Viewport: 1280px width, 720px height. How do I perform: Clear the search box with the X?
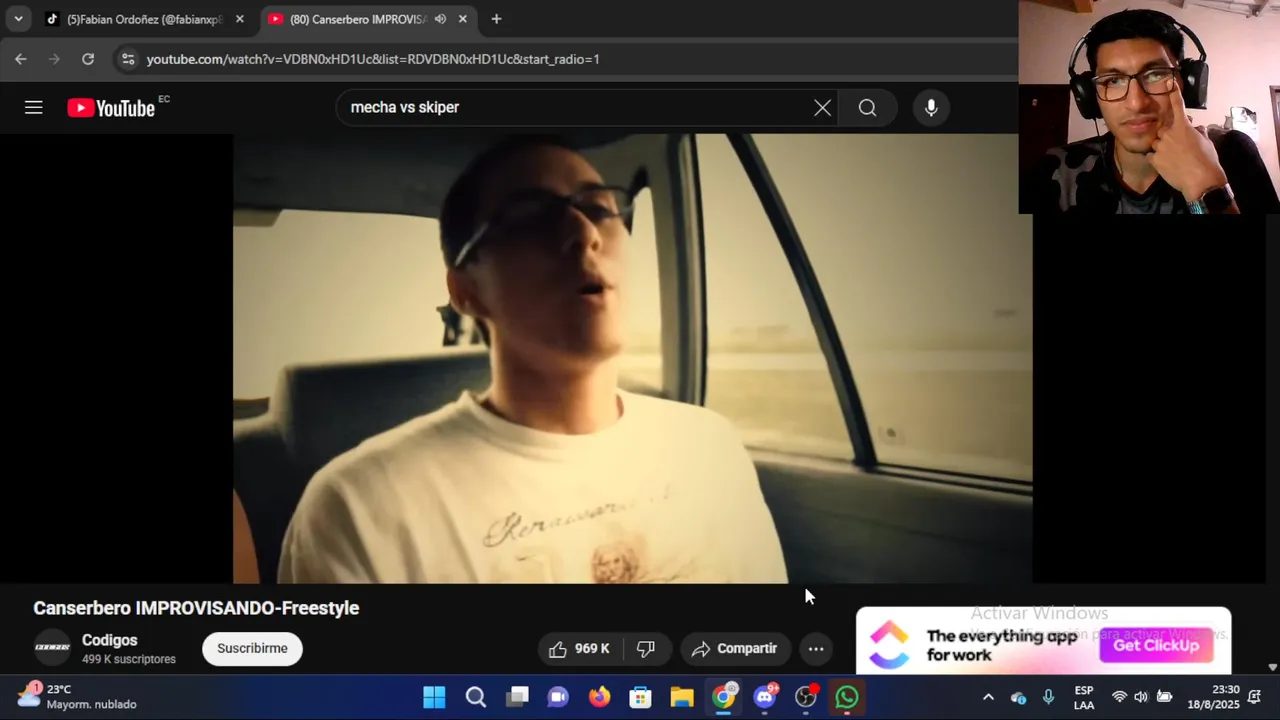[822, 108]
